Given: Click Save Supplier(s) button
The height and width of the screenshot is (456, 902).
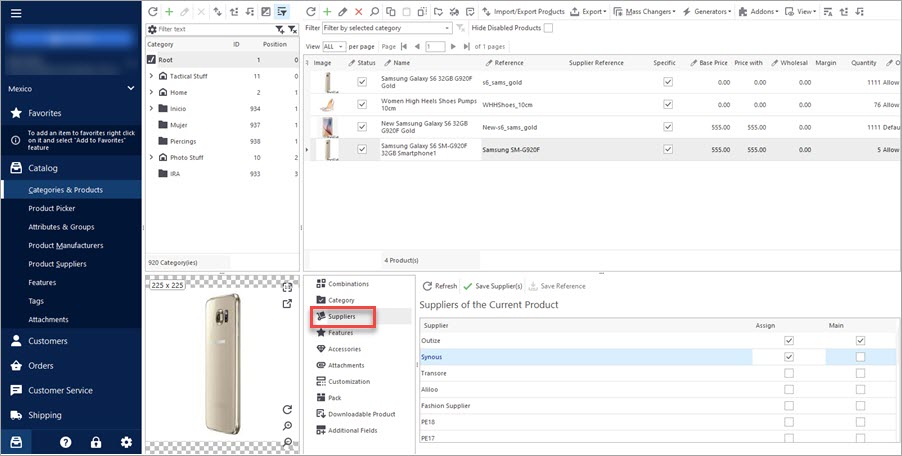Looking at the screenshot, I should click(492, 286).
